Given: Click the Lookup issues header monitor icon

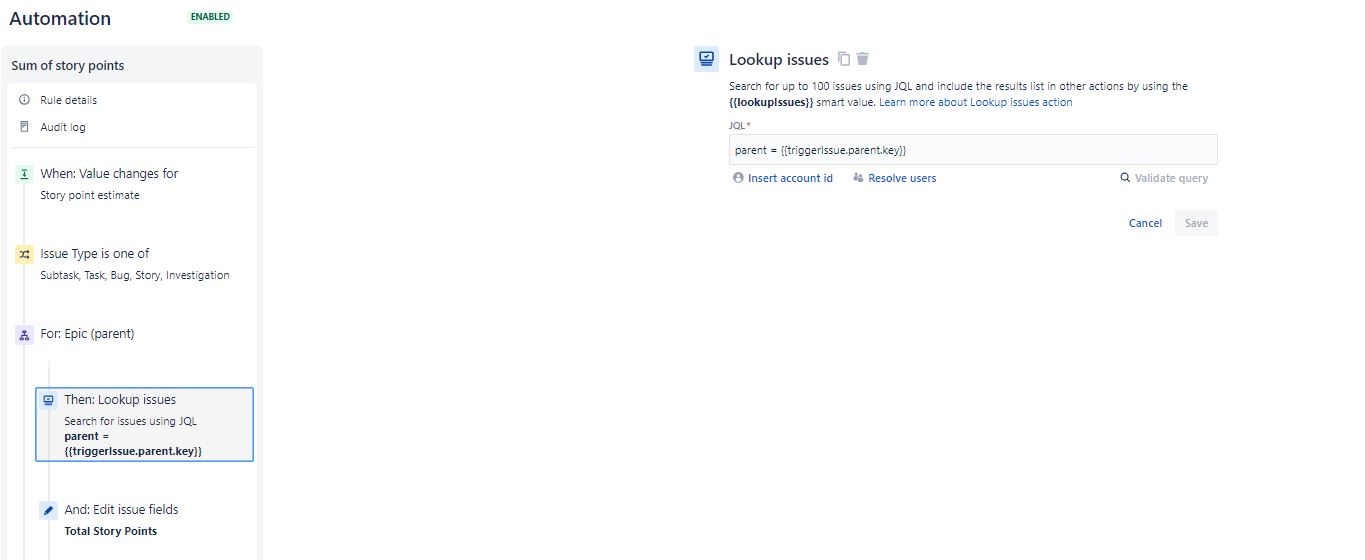Looking at the screenshot, I should point(707,59).
